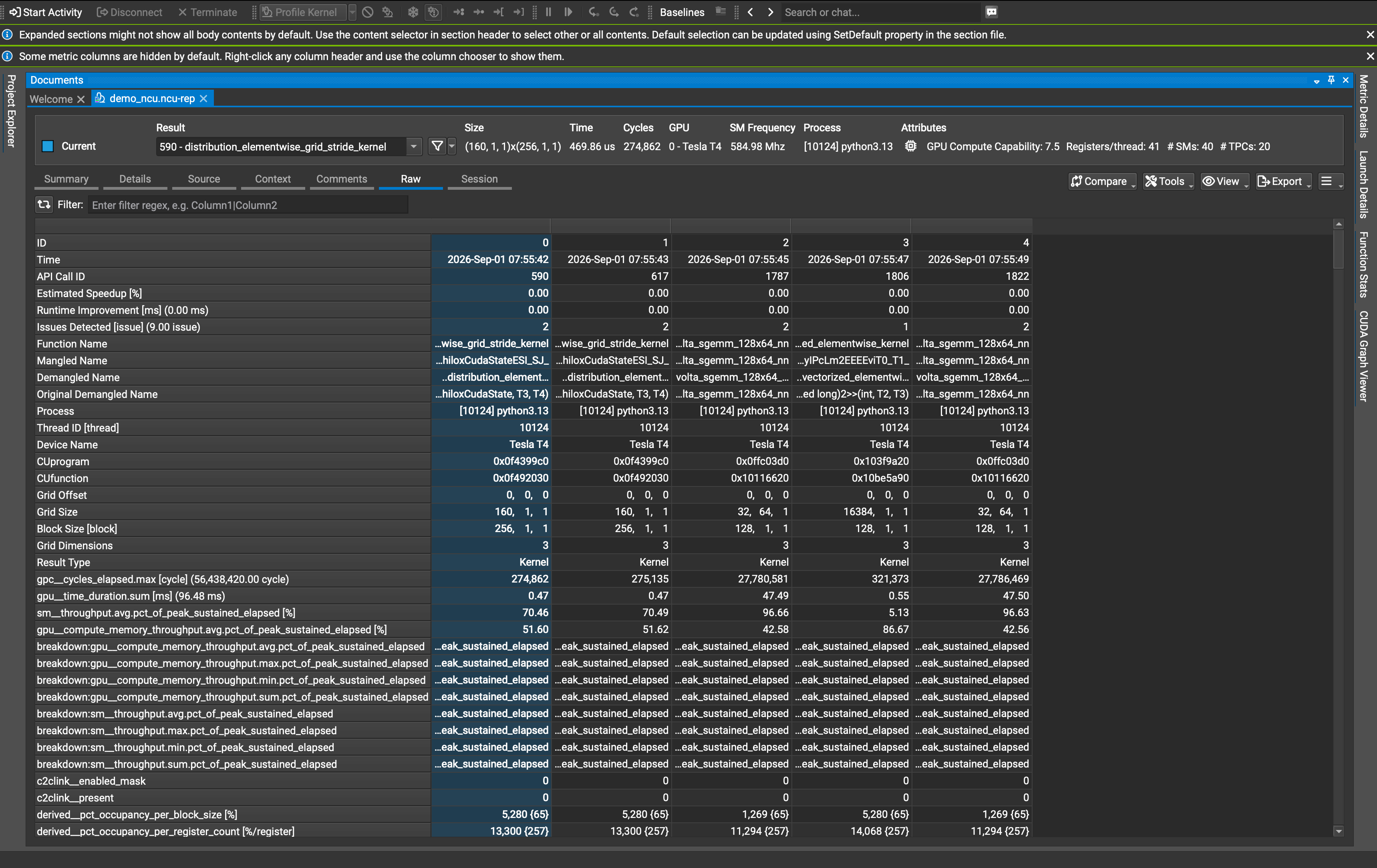Screen dimensions: 1377x868
Task: Switch to the Welcome document tab
Action: [51, 99]
